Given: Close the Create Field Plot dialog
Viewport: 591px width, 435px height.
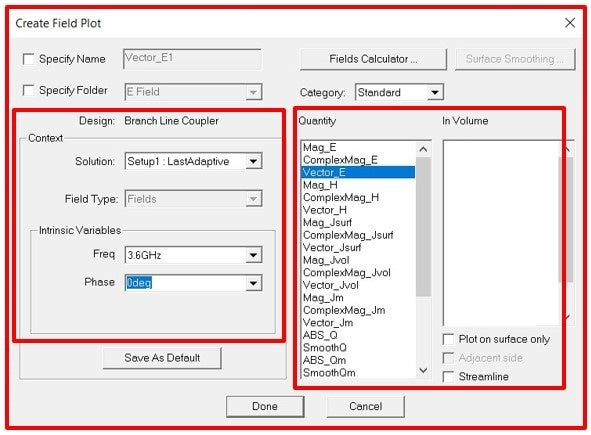Looking at the screenshot, I should tap(570, 23).
